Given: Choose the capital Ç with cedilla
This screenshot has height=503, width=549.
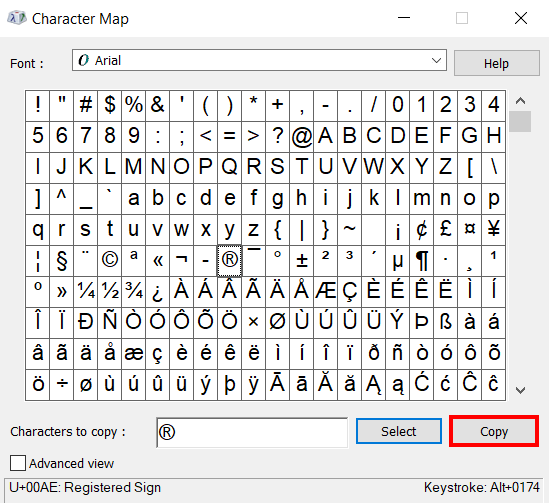Looking at the screenshot, I should 349,292.
